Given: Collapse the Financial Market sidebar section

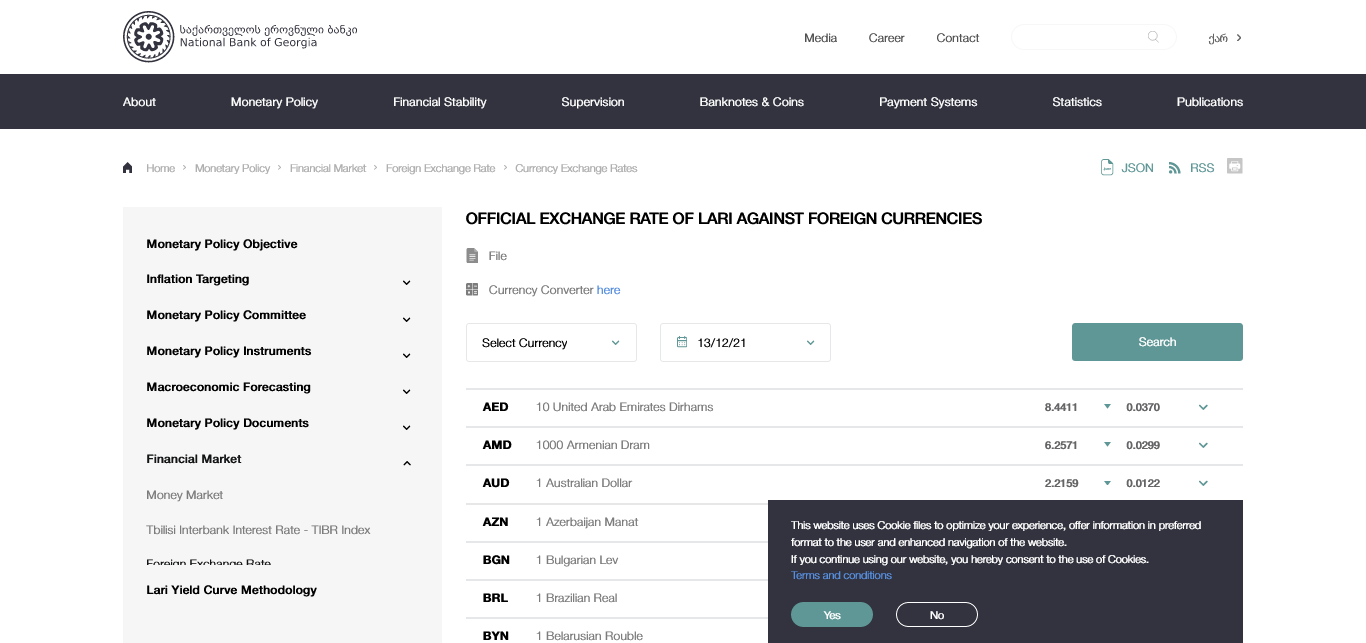Looking at the screenshot, I should click(407, 463).
